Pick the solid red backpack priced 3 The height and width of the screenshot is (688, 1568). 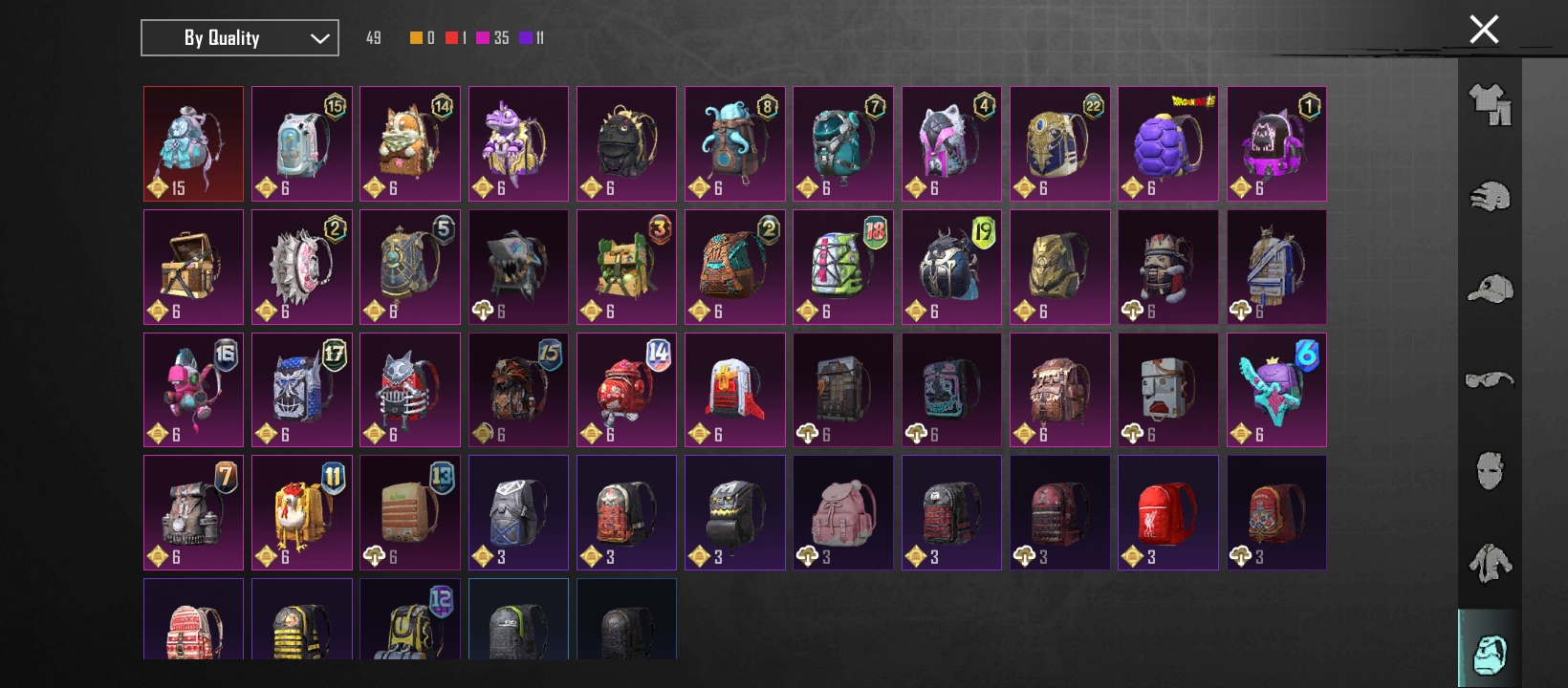tap(1168, 512)
